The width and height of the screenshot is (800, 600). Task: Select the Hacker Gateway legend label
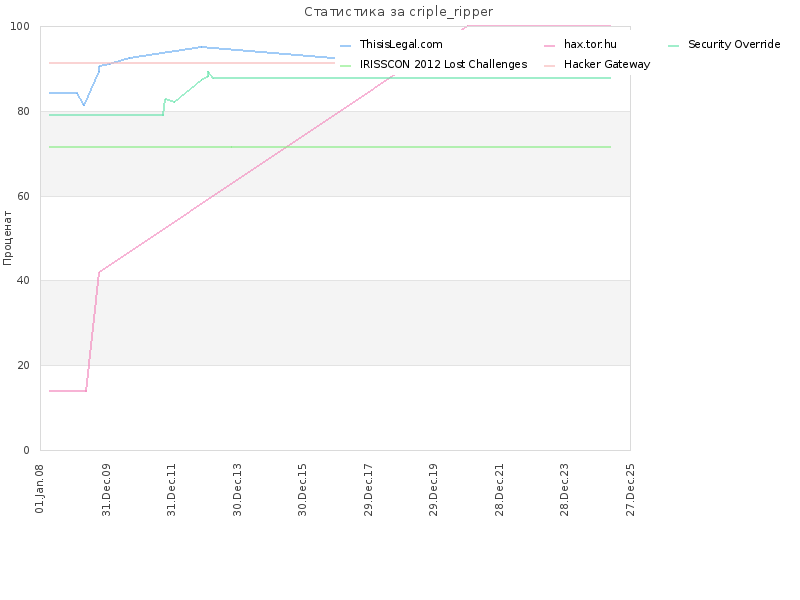tap(607, 64)
